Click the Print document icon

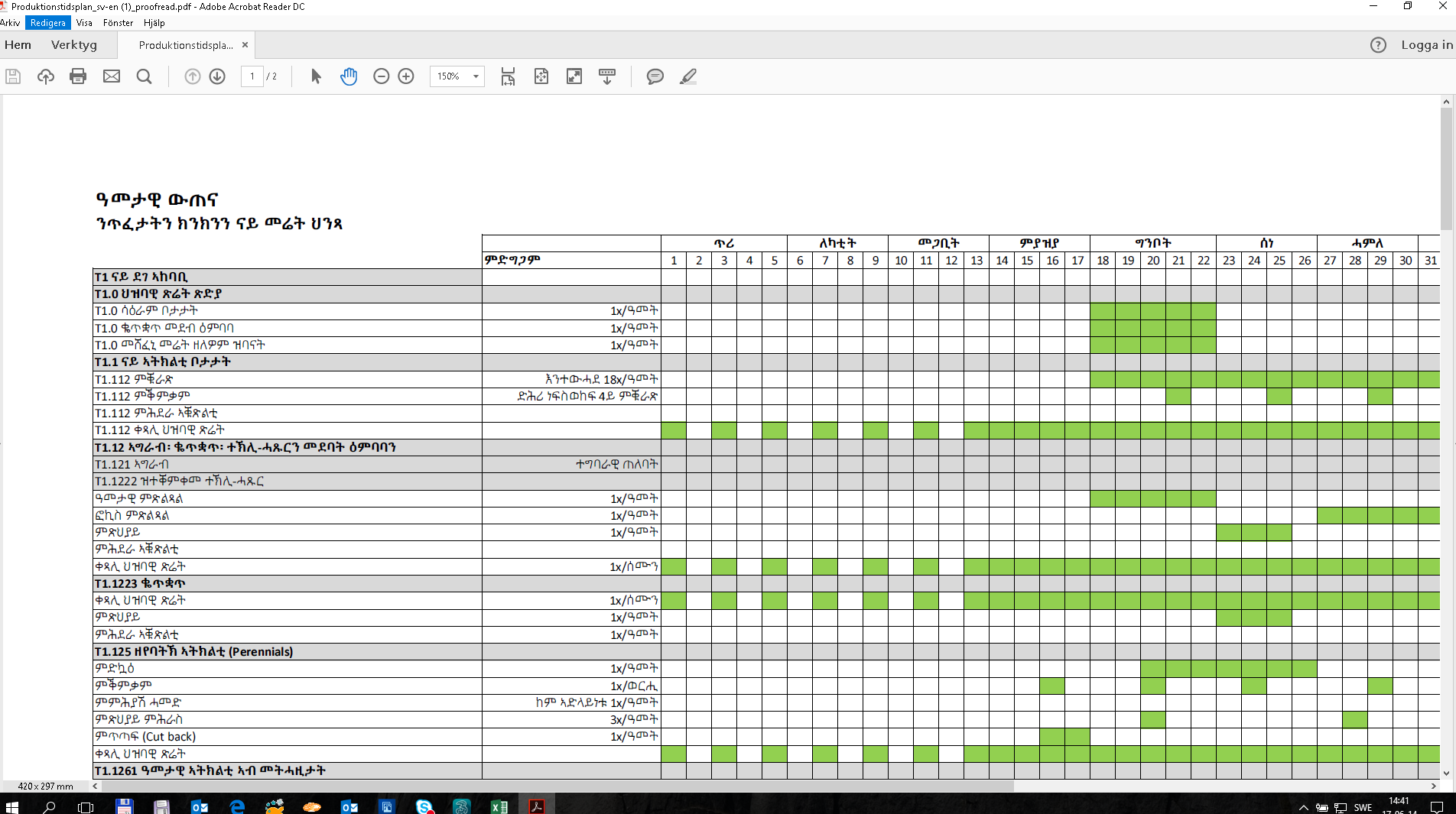coord(78,76)
